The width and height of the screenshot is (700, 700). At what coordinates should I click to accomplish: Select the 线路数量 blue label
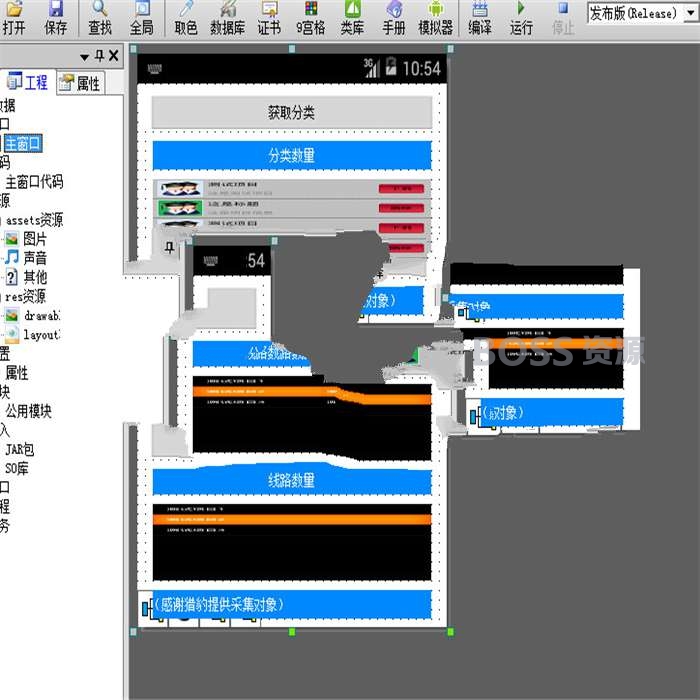[x=292, y=481]
